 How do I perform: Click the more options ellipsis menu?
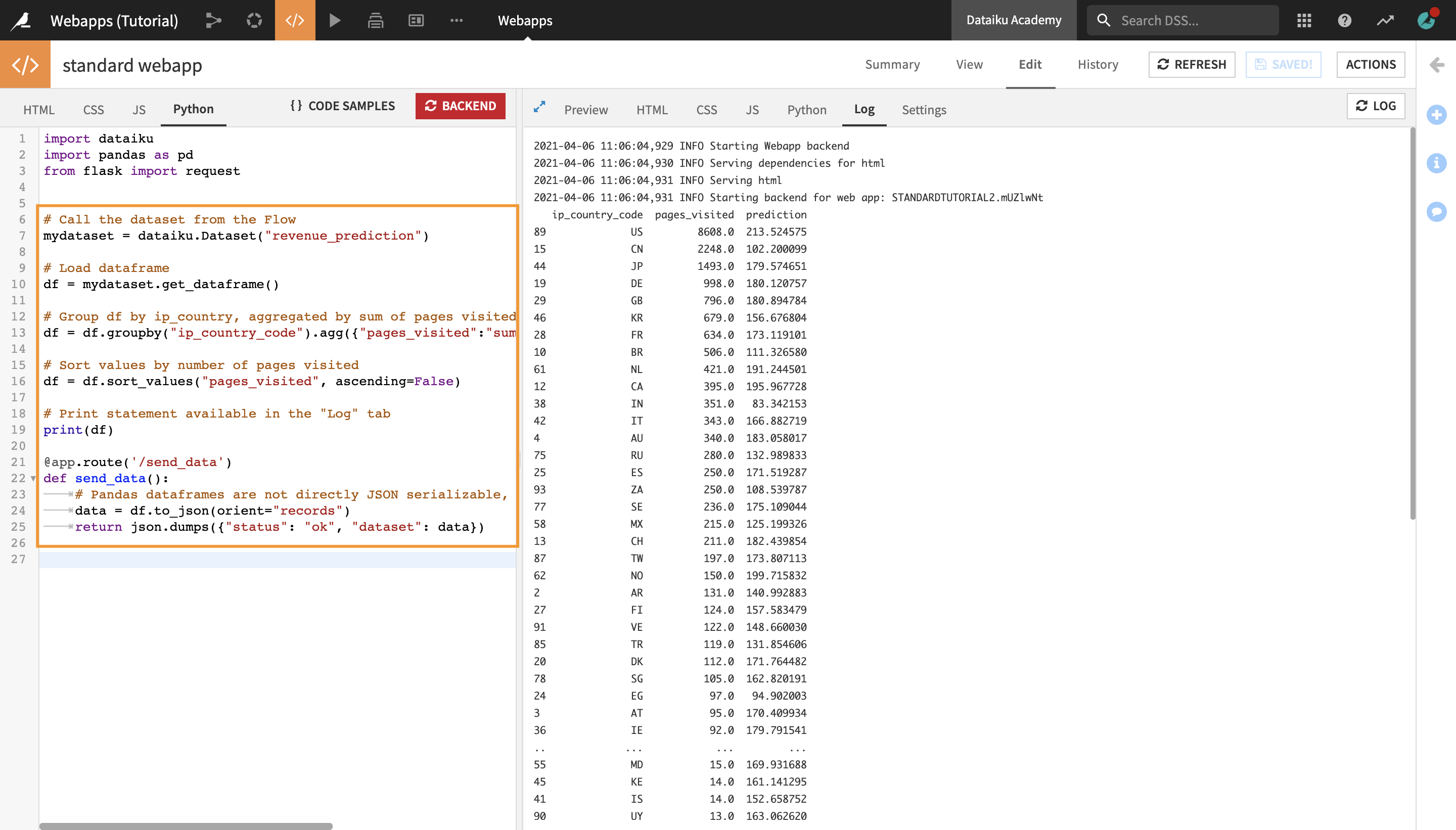point(457,20)
